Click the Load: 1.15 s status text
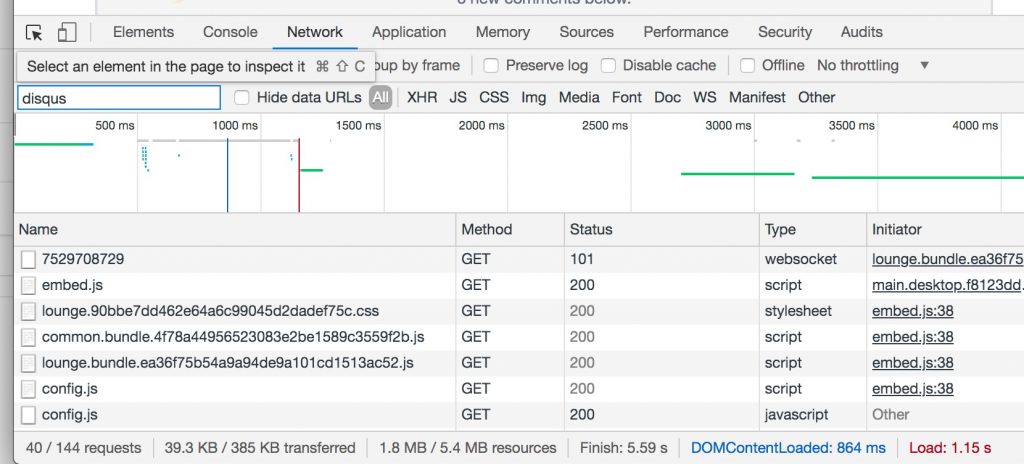Viewport: 1024px width, 464px height. tap(950, 448)
